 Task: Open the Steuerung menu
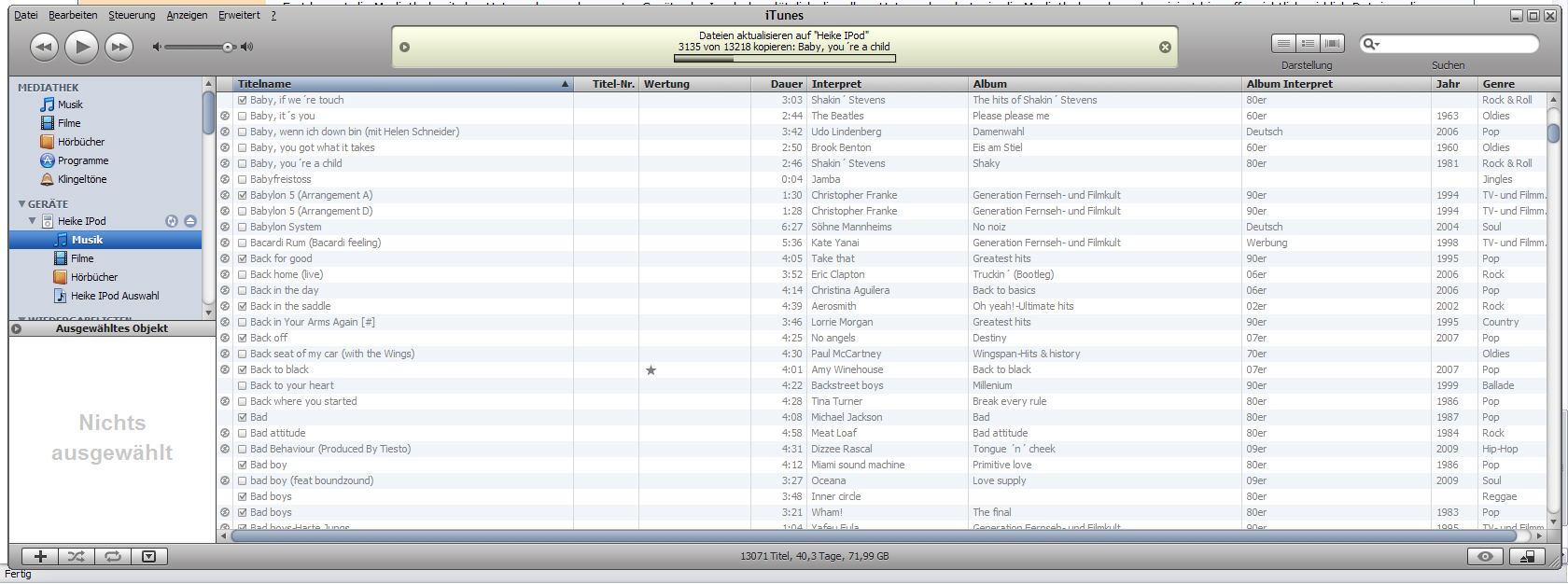[x=132, y=15]
